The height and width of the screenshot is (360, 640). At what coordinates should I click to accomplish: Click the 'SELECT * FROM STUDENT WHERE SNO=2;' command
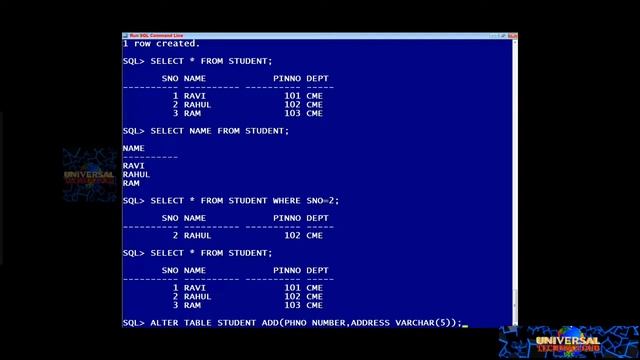[231, 201]
